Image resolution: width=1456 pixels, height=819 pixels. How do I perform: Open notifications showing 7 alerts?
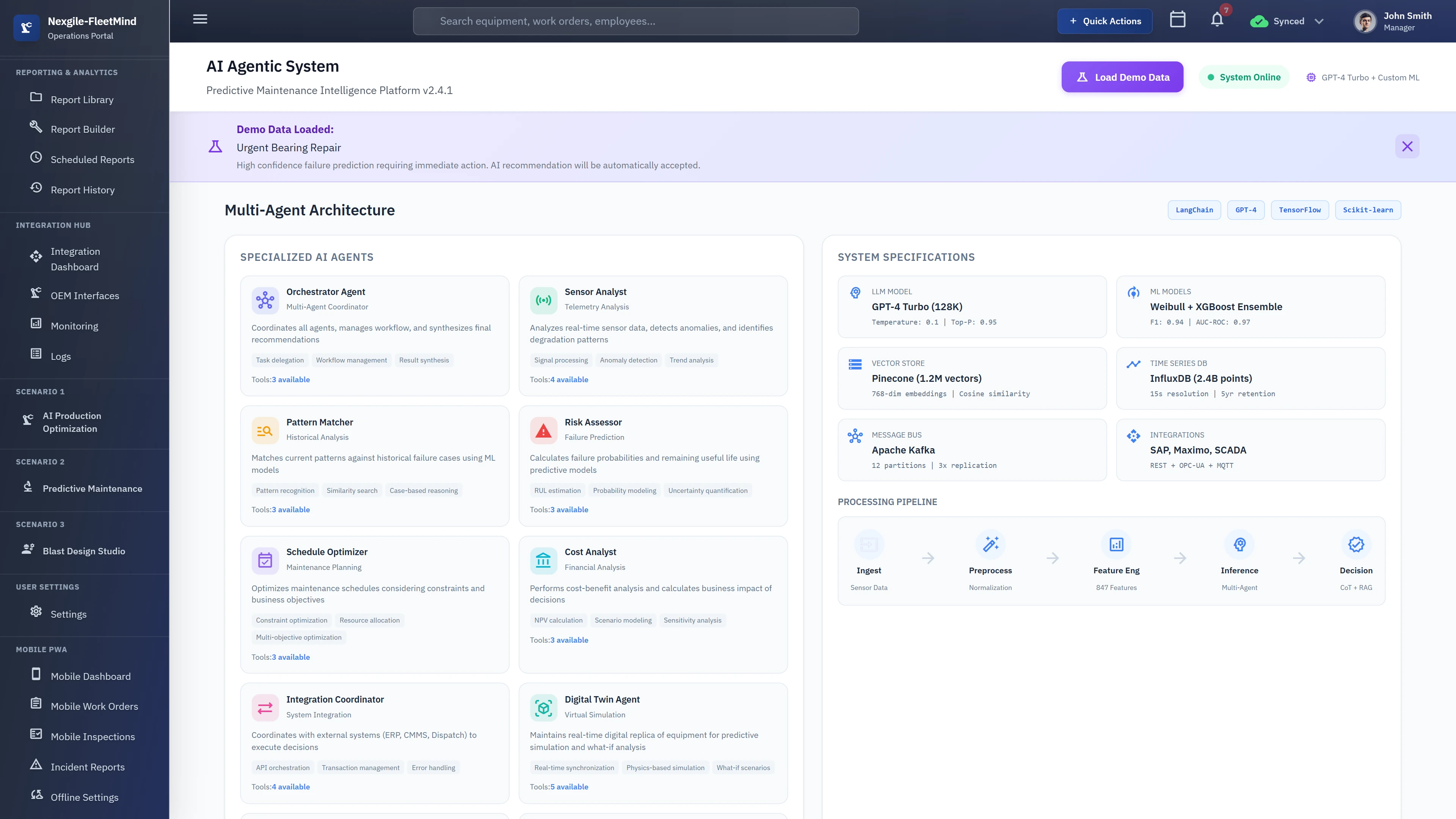click(1216, 21)
